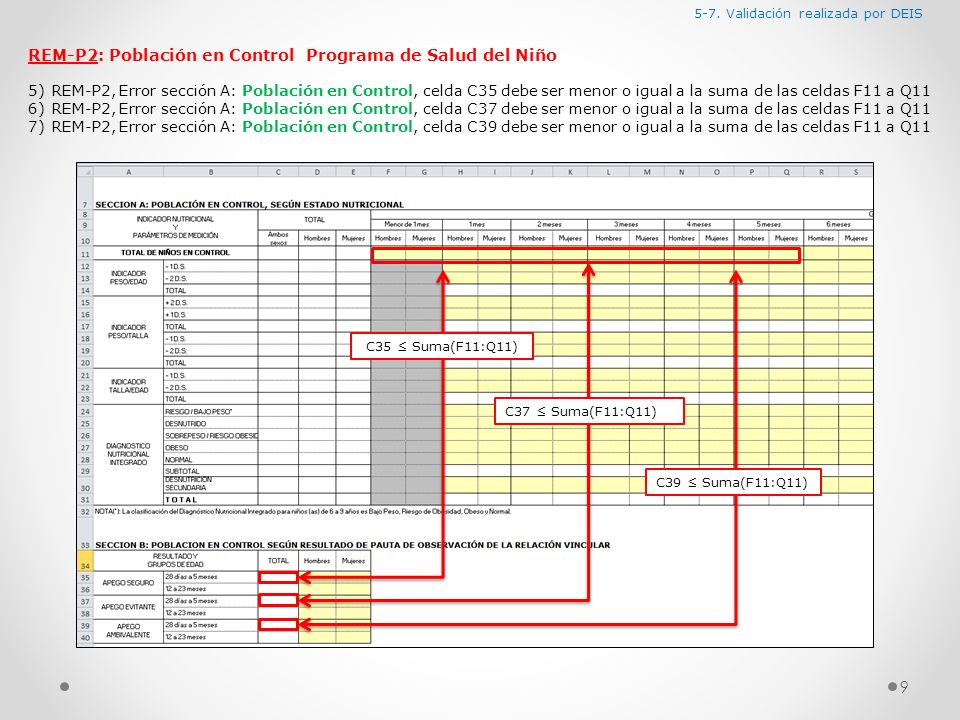The image size is (960, 720).
Task: Click the underlined REM-P2 heading
Action: point(62,55)
